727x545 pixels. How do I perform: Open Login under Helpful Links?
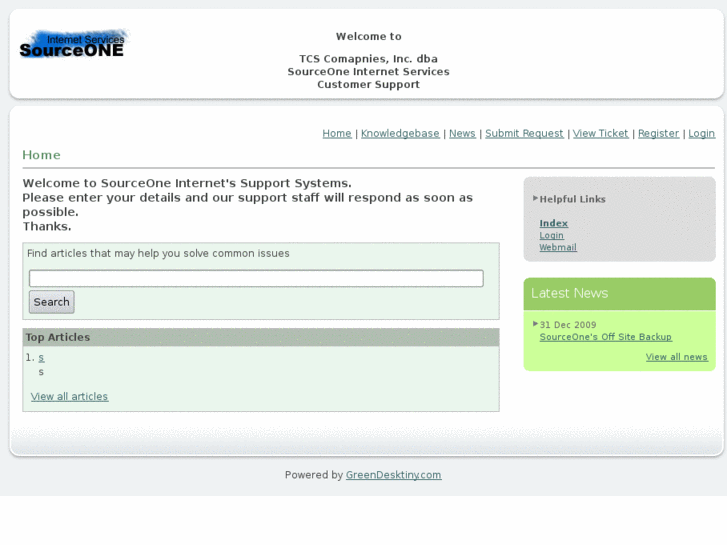pos(551,236)
